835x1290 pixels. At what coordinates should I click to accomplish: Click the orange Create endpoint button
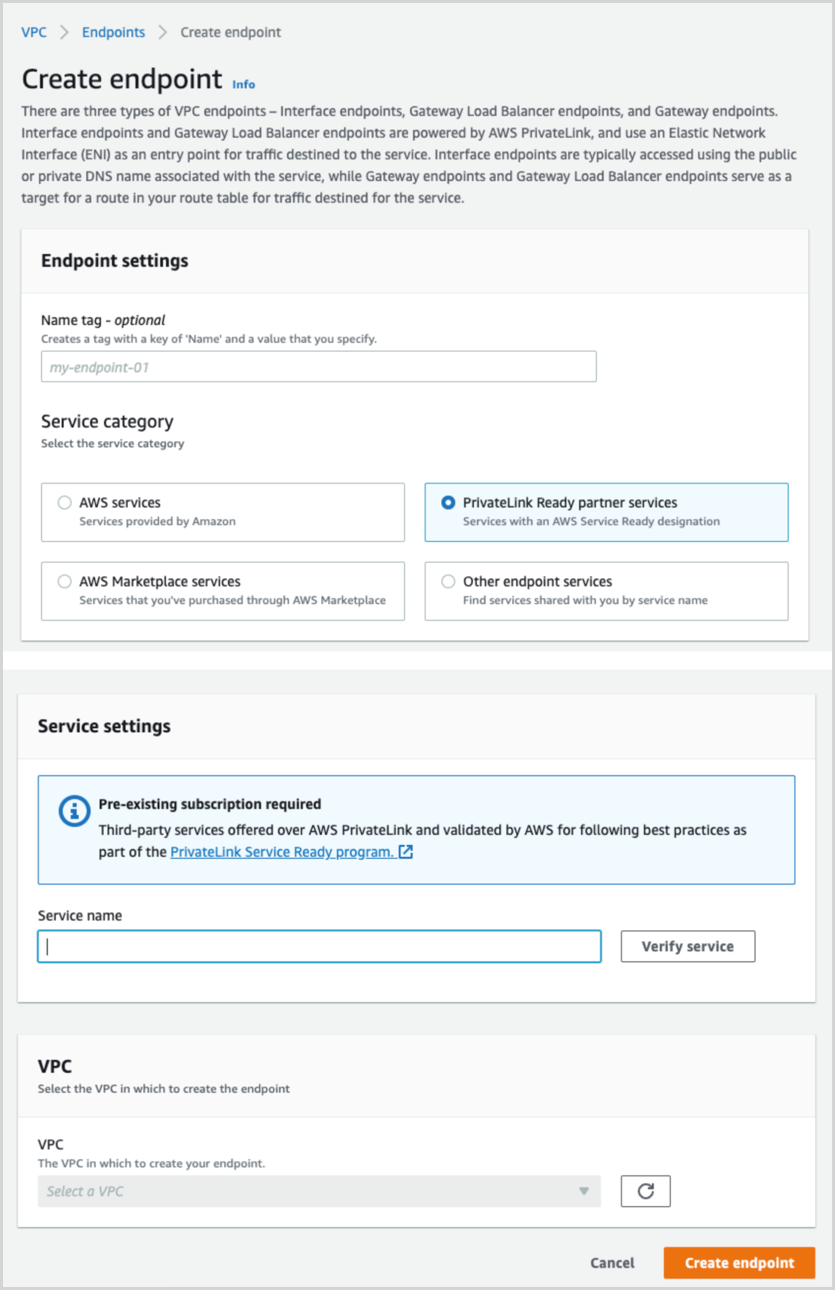(739, 1263)
